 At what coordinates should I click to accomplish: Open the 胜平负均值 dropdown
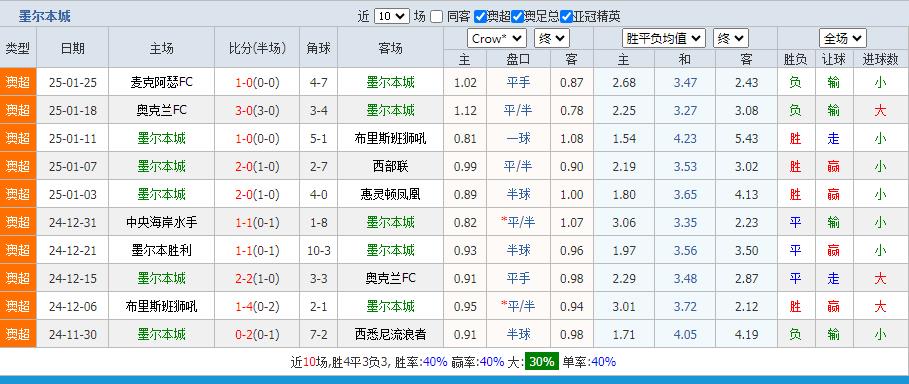tap(664, 39)
